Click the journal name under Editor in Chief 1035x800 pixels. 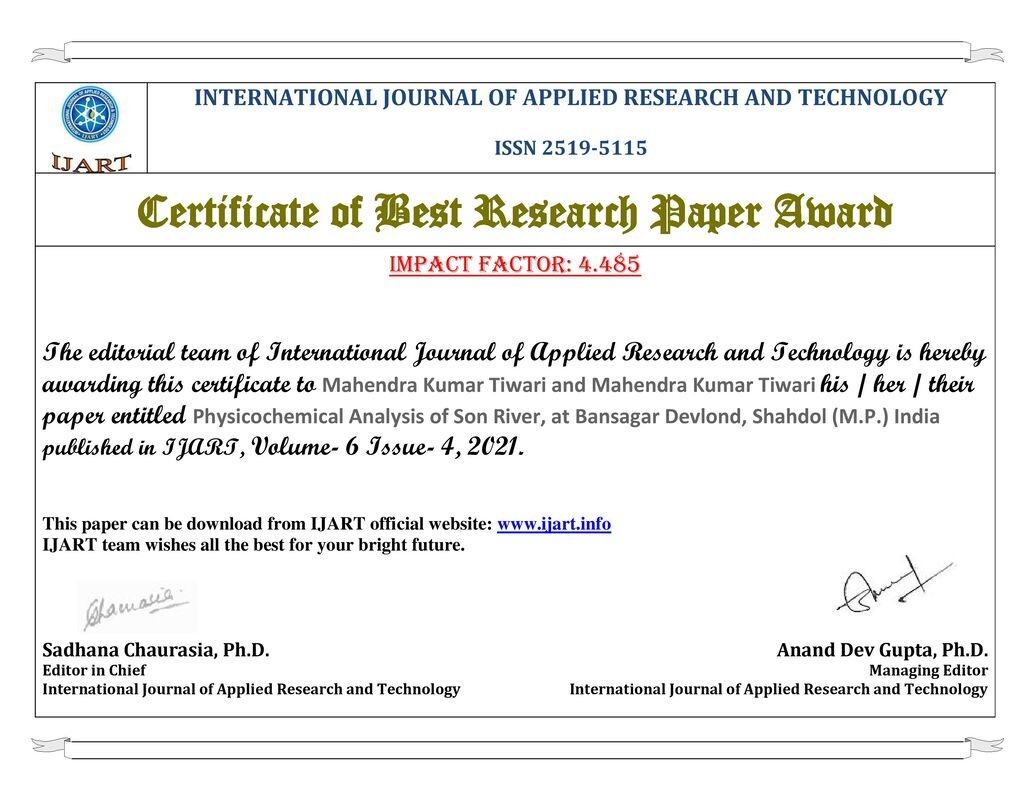pos(251,690)
